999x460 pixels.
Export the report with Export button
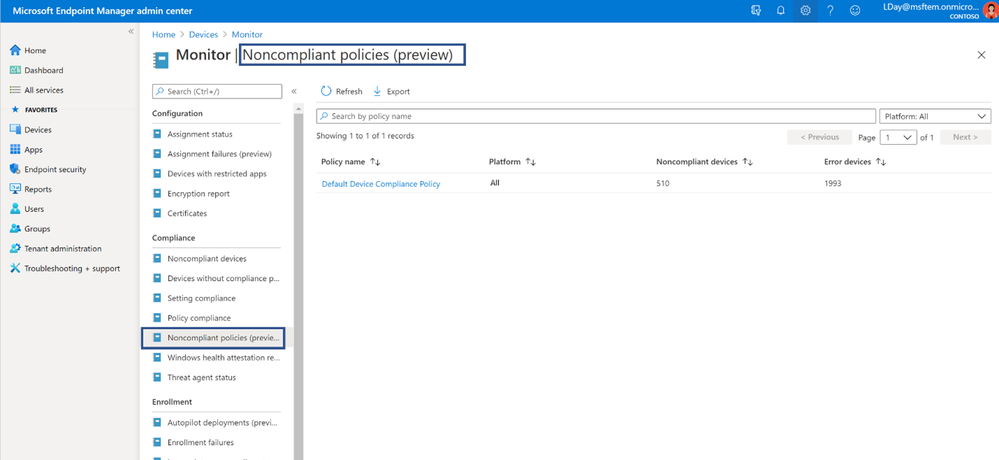tap(391, 92)
